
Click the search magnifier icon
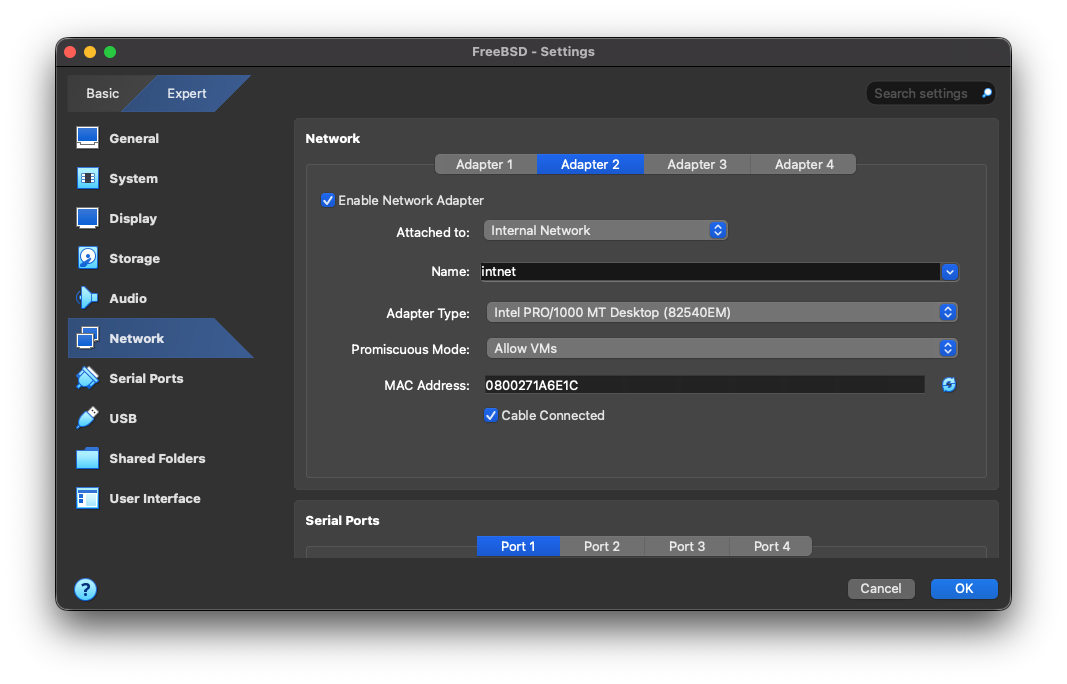(987, 93)
